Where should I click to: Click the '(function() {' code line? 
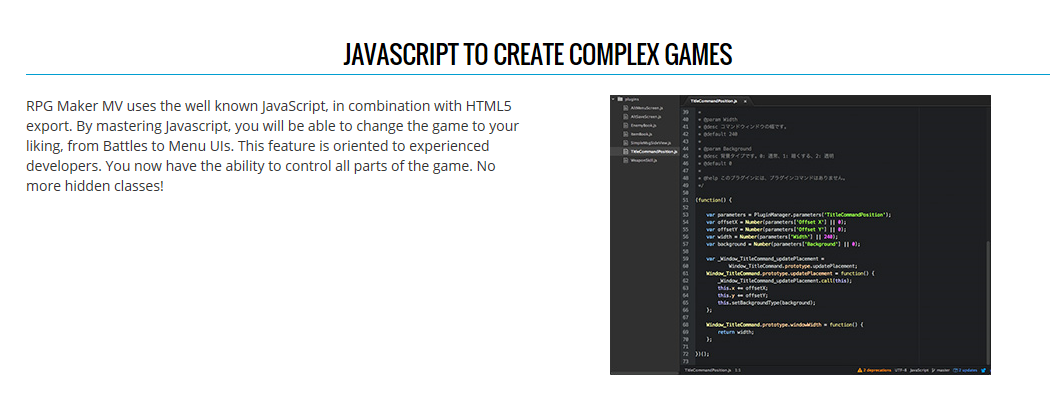[714, 200]
